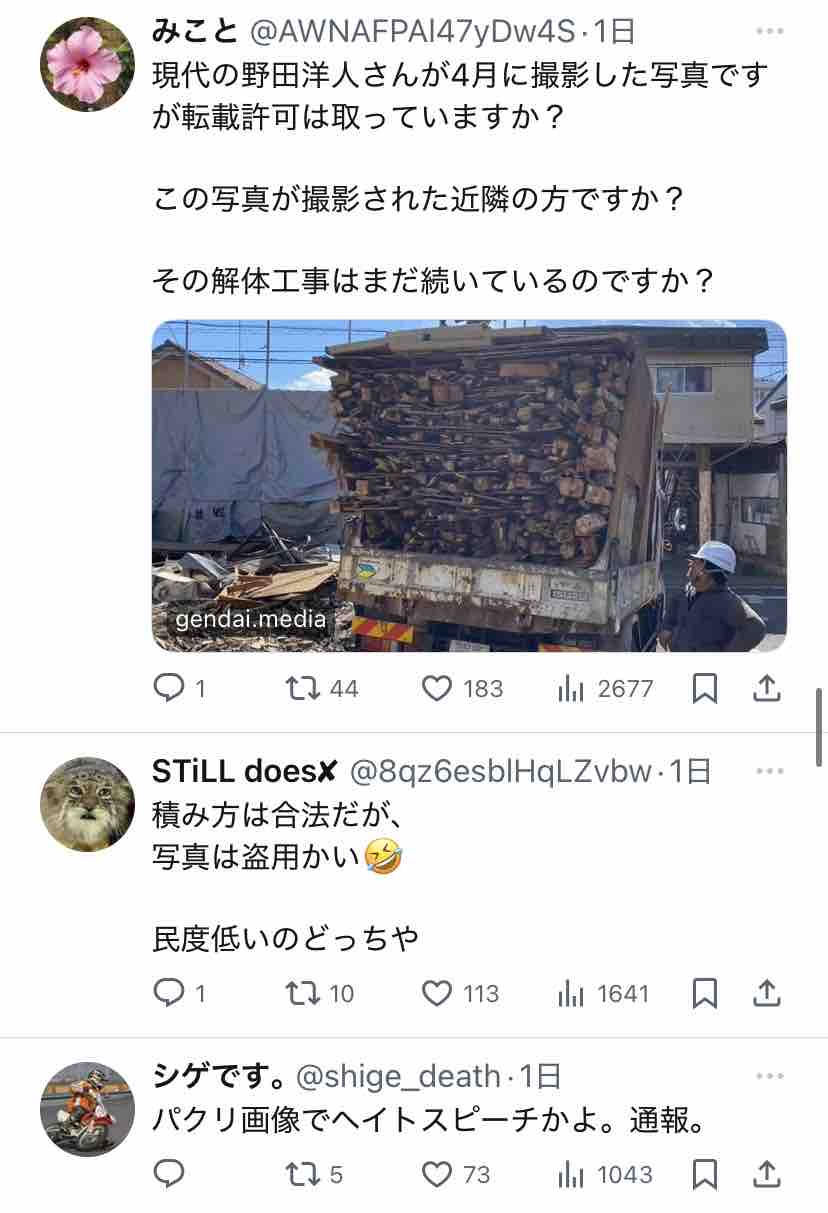828x1213 pixels.
Task: Click the page scrollbar on right edge
Action: 821,727
